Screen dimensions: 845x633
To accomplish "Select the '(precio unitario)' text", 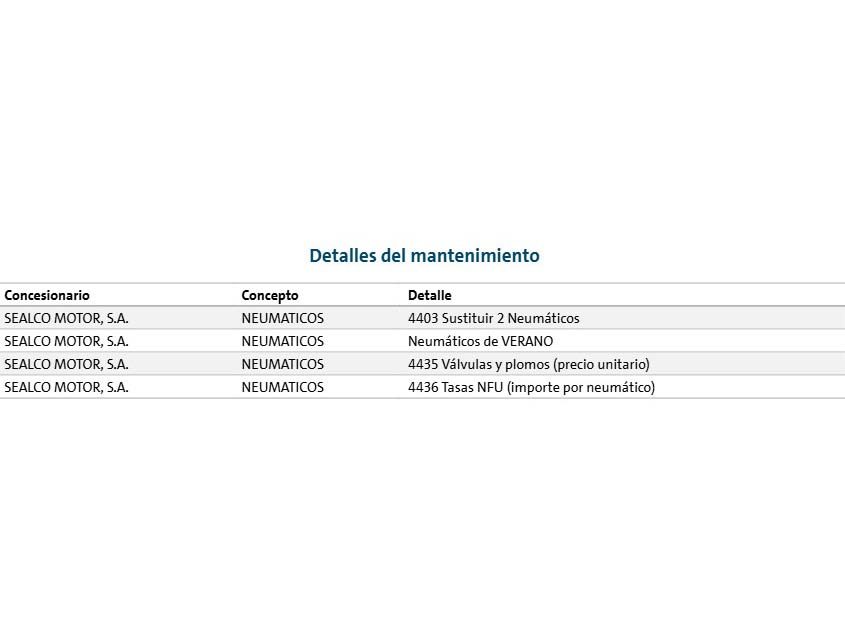I will (x=601, y=365).
